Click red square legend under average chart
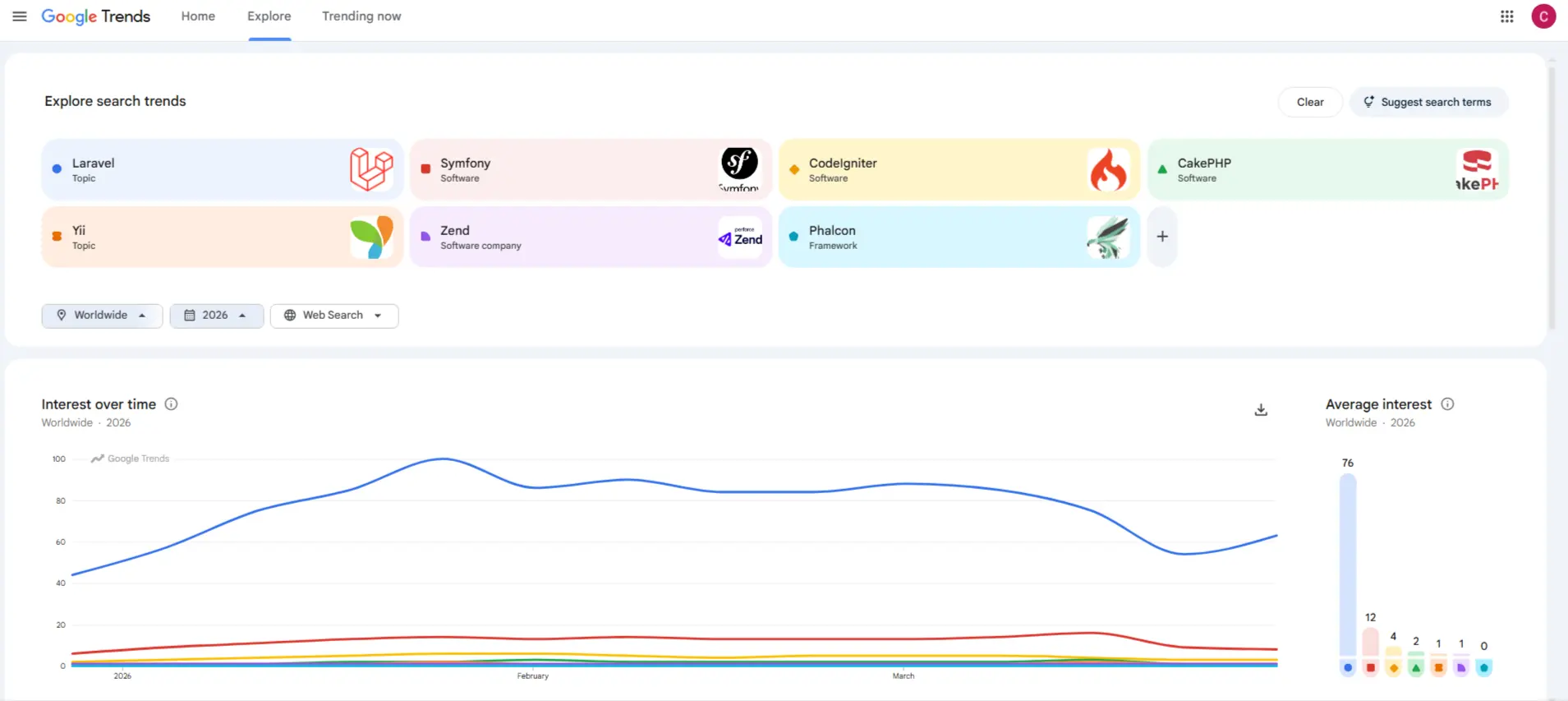Image resolution: width=1568 pixels, height=701 pixels. [1370, 667]
